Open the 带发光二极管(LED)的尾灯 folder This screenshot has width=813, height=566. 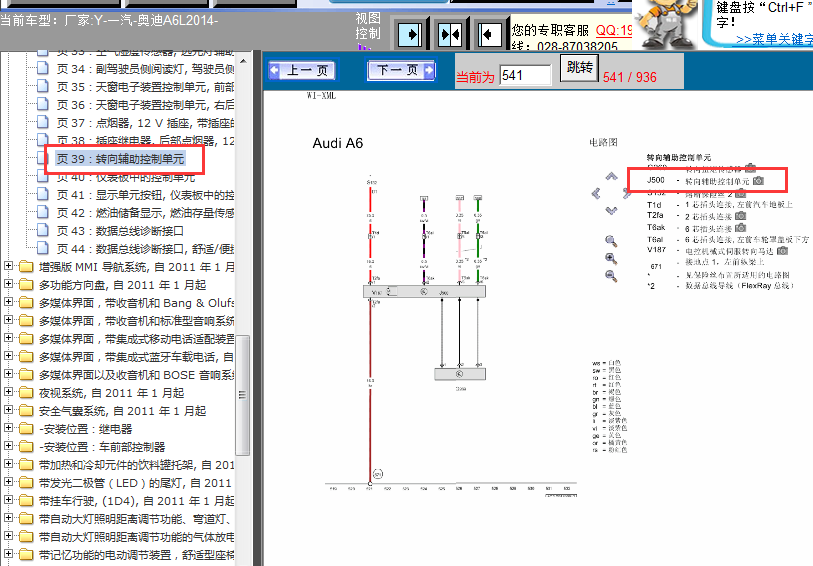click(x=135, y=483)
